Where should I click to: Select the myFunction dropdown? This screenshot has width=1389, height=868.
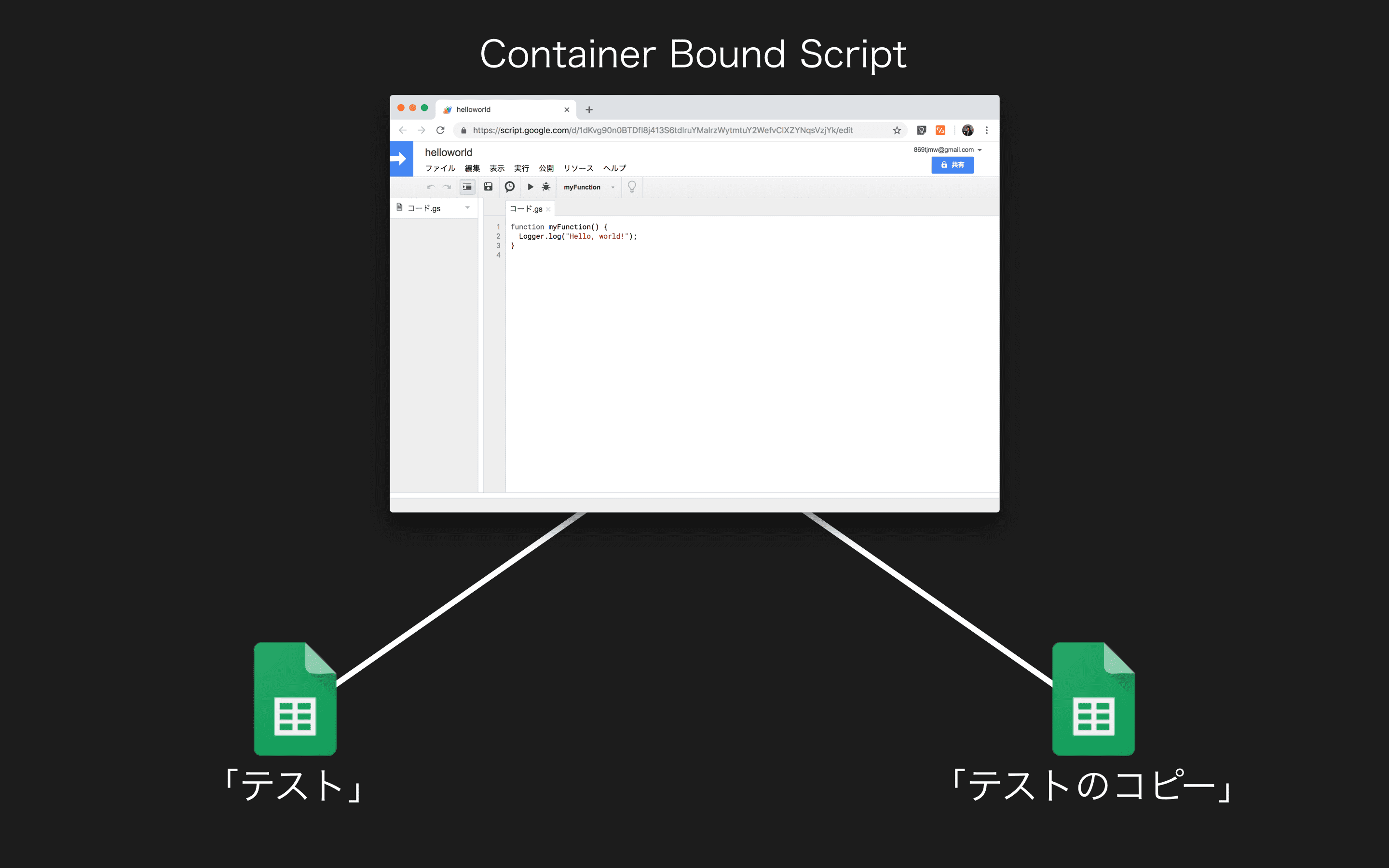(x=590, y=186)
